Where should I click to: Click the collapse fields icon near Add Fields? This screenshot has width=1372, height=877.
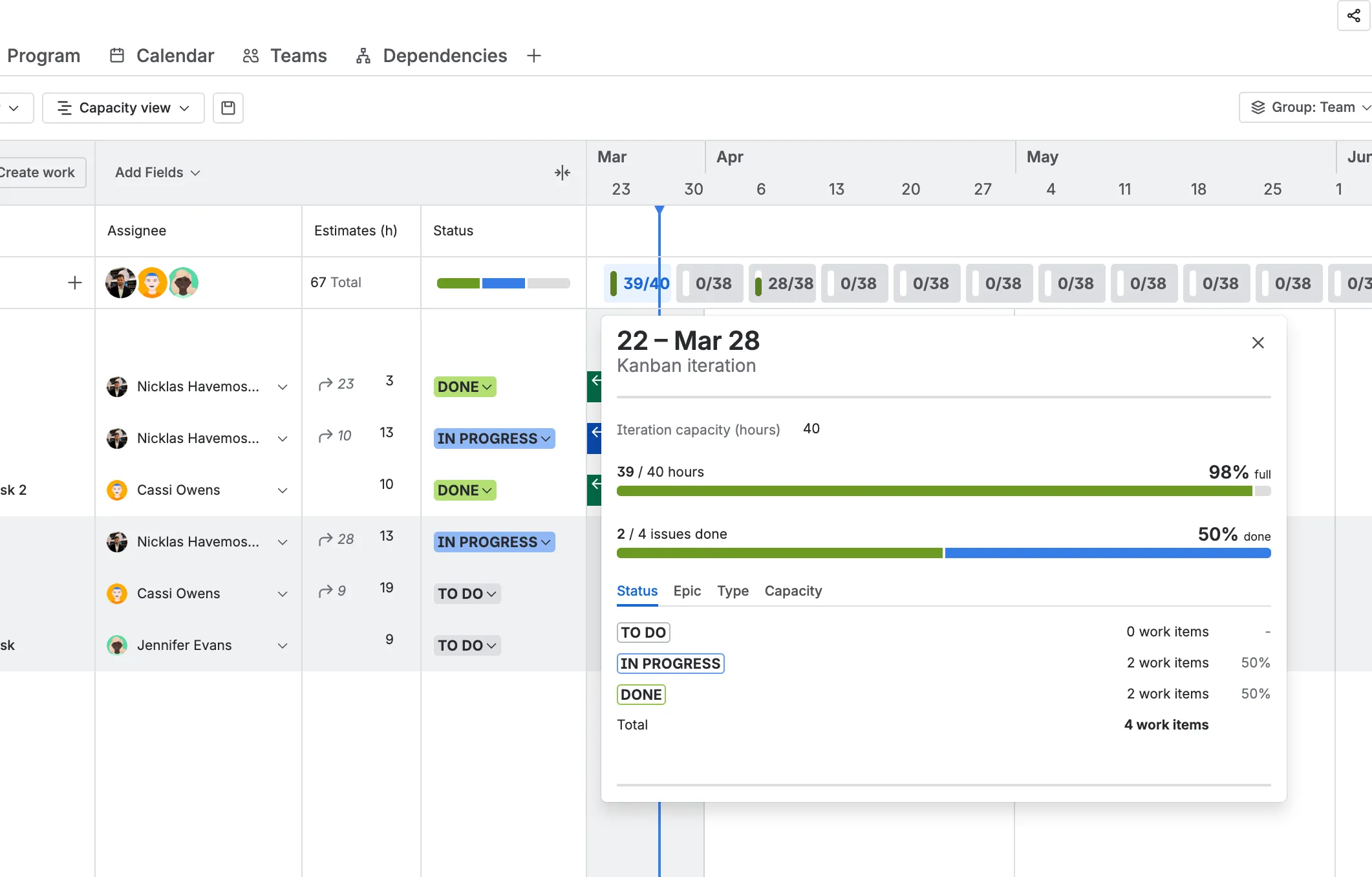[x=562, y=173]
